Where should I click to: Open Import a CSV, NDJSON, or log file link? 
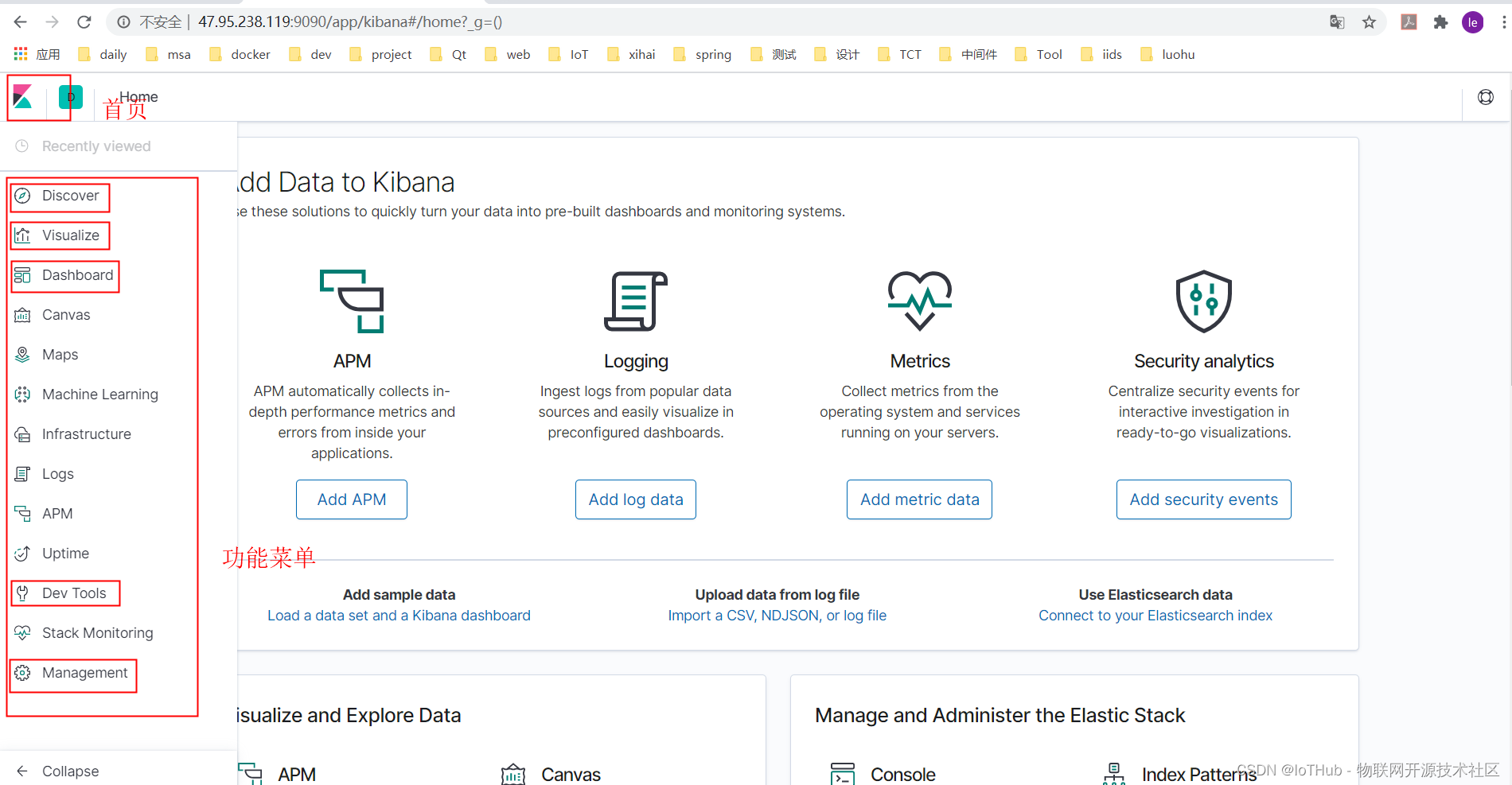pyautogui.click(x=777, y=616)
